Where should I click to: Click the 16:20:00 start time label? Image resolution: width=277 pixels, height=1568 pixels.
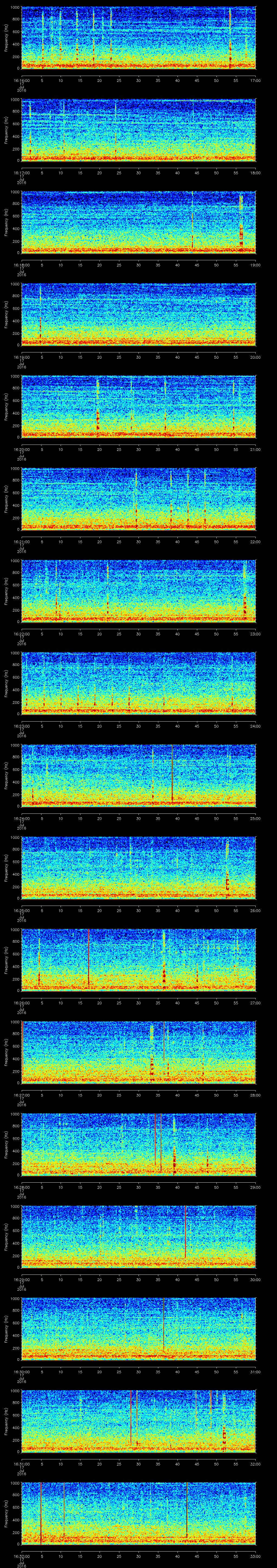pyautogui.click(x=21, y=449)
